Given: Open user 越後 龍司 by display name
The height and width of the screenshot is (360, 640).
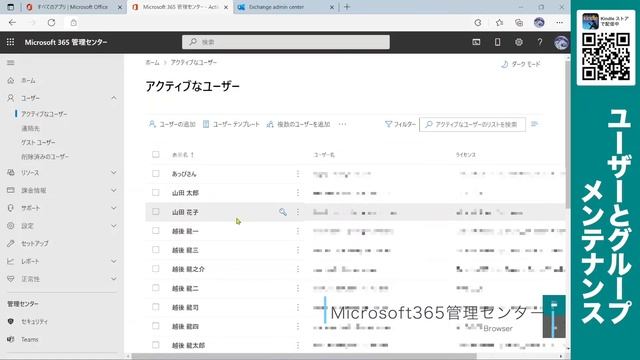Looking at the screenshot, I should coord(185,307).
